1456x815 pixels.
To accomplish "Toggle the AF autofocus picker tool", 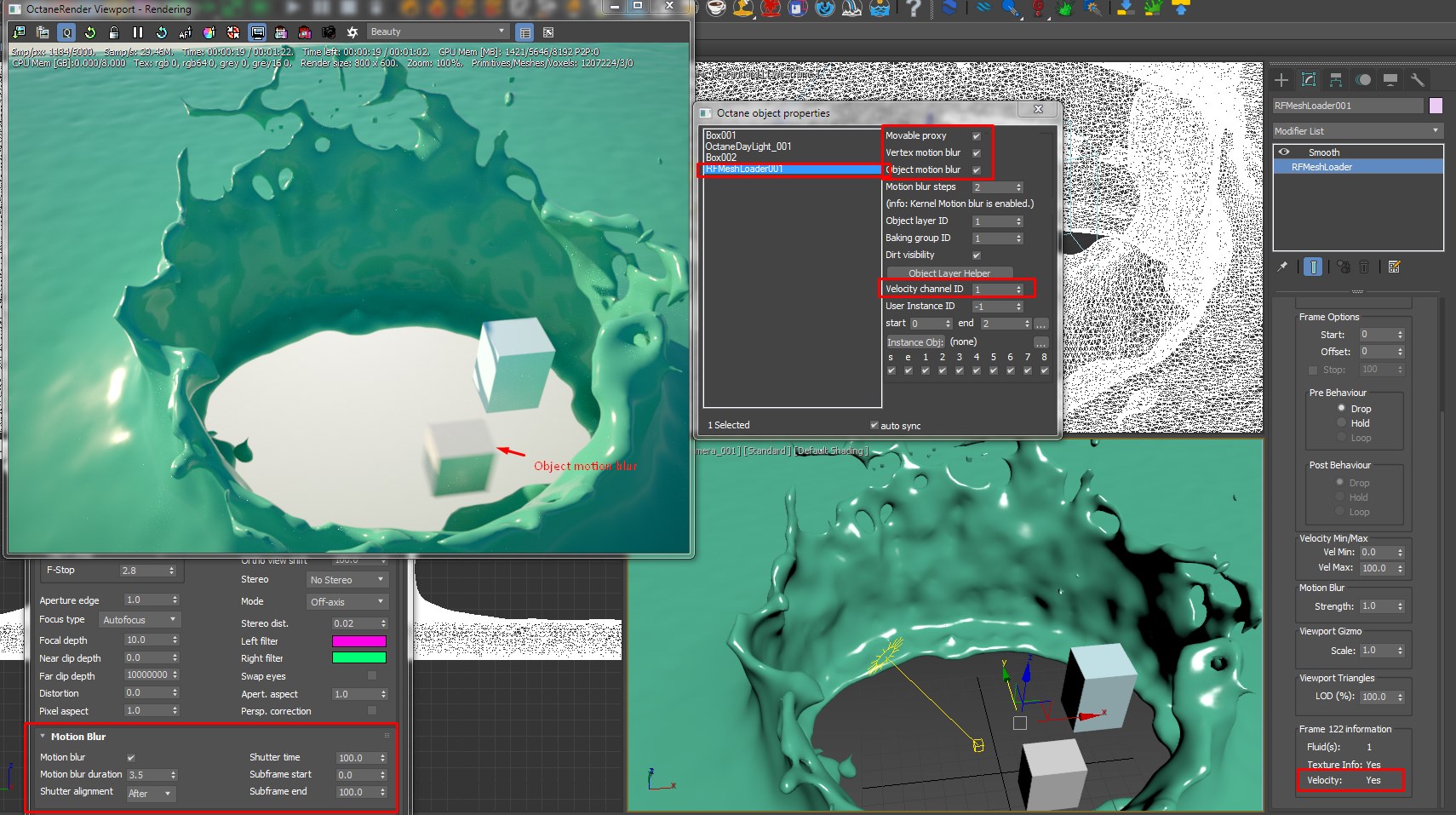I will [x=186, y=32].
